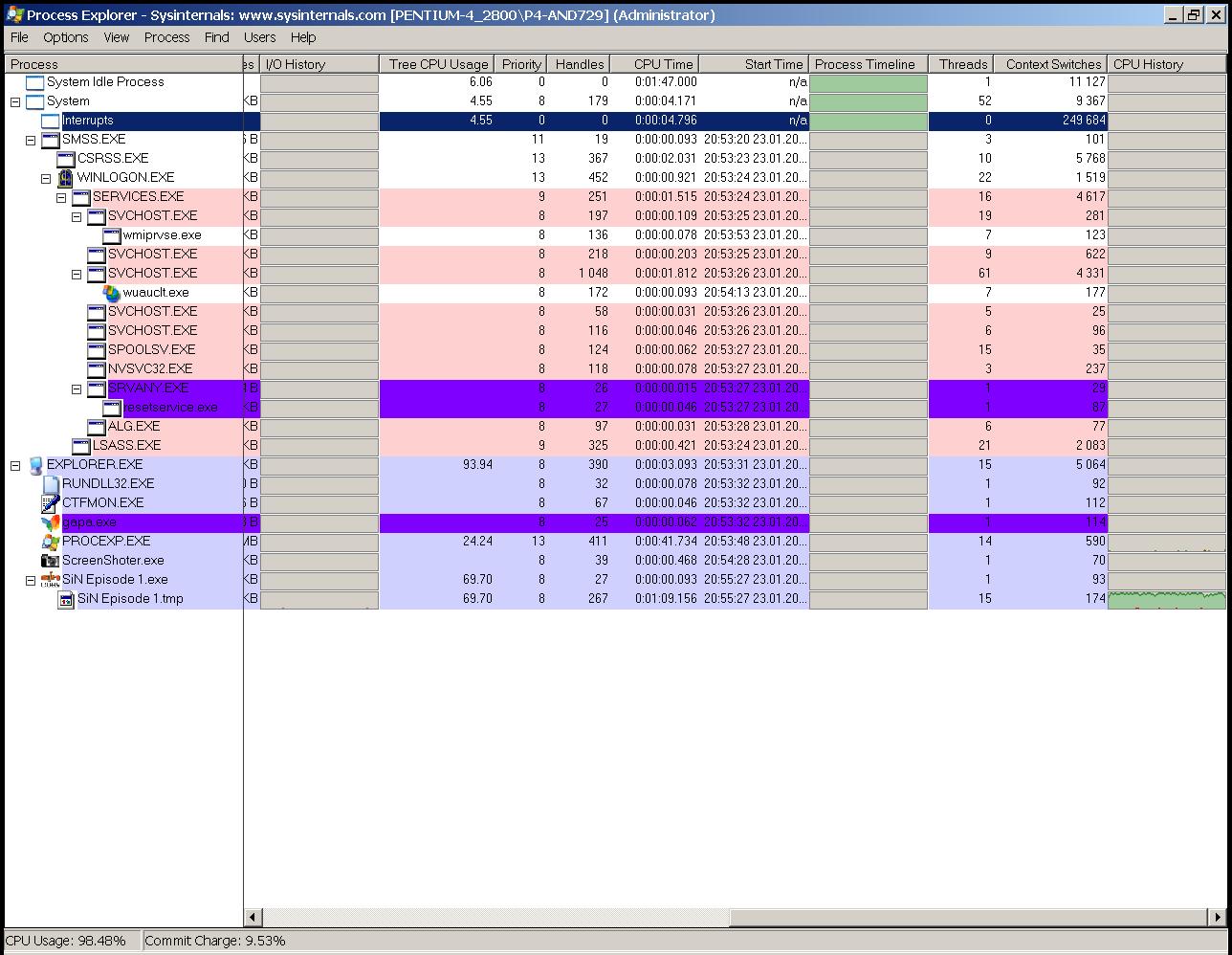Sort by the Threads column header
The image size is (1232, 955).
[x=960, y=64]
